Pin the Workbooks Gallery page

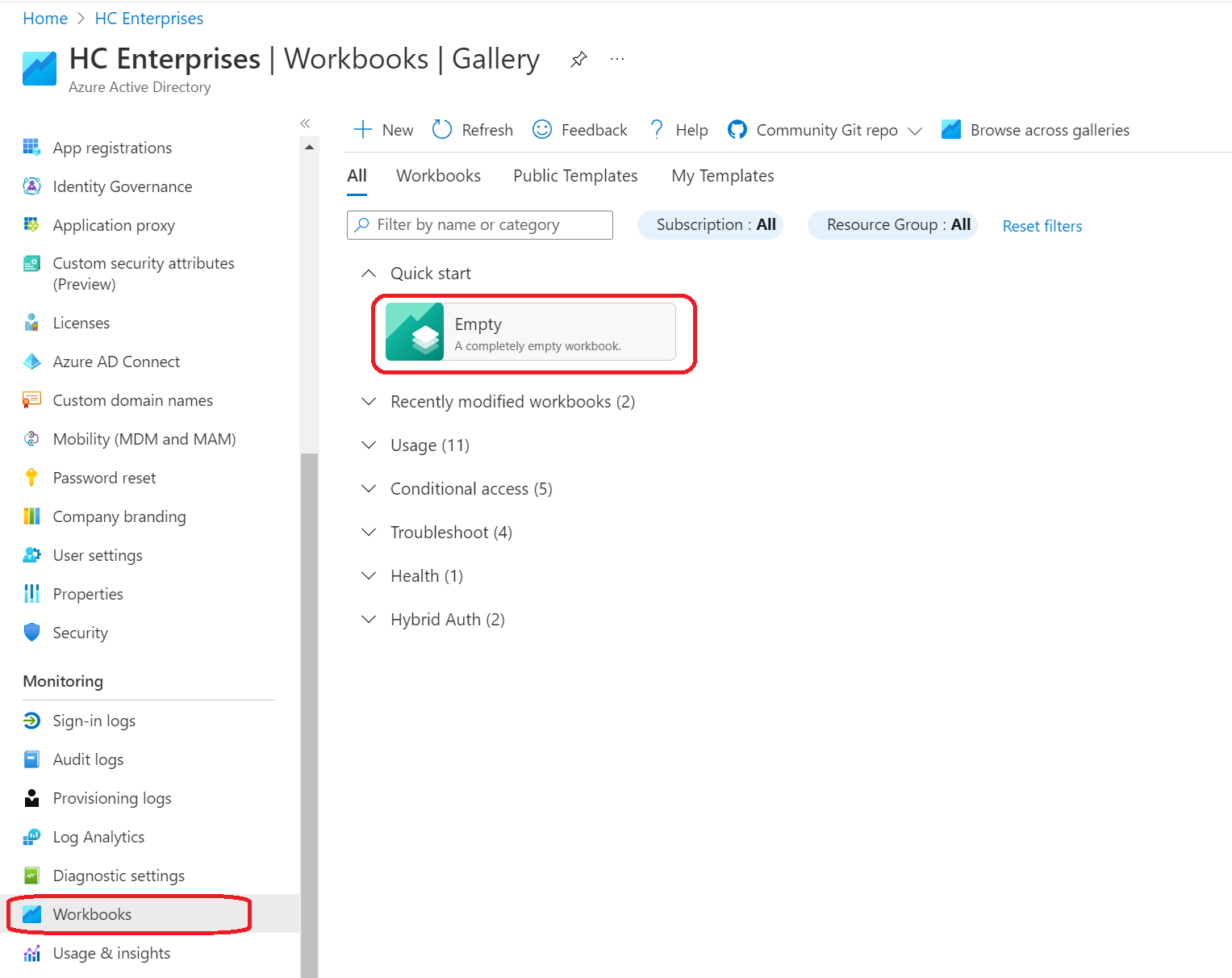[578, 58]
